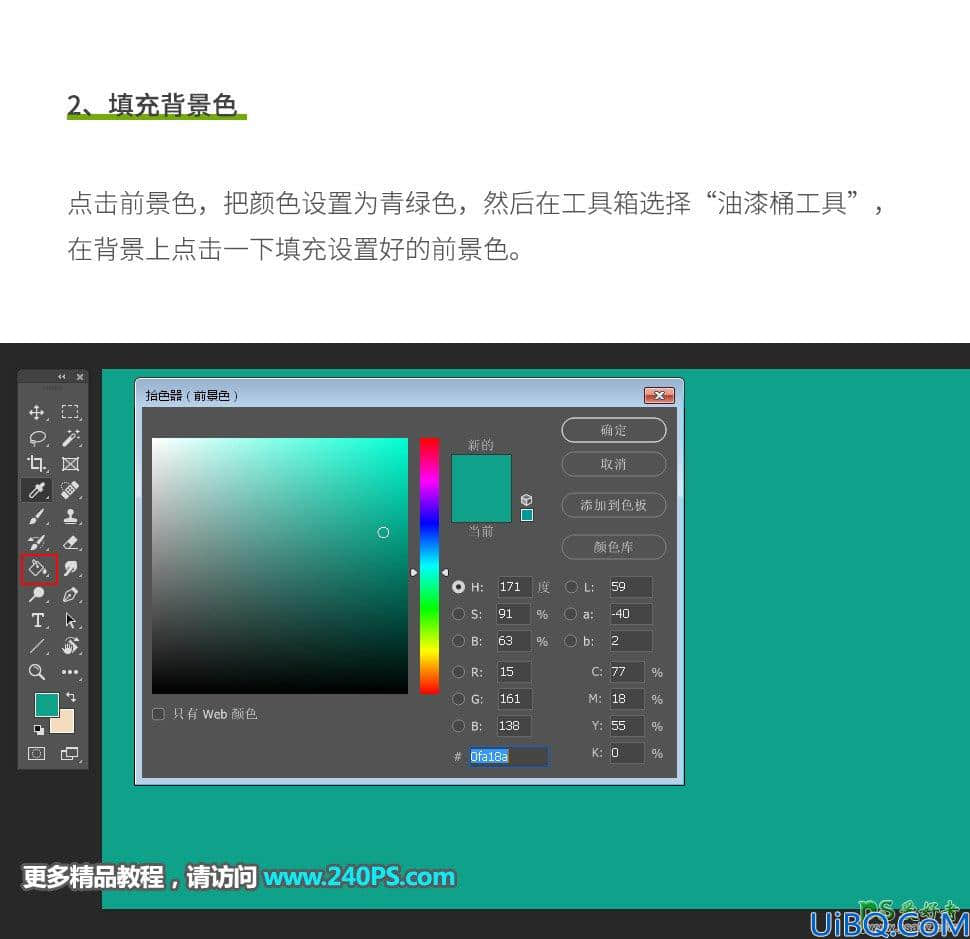Select the Pen tool

70,594
